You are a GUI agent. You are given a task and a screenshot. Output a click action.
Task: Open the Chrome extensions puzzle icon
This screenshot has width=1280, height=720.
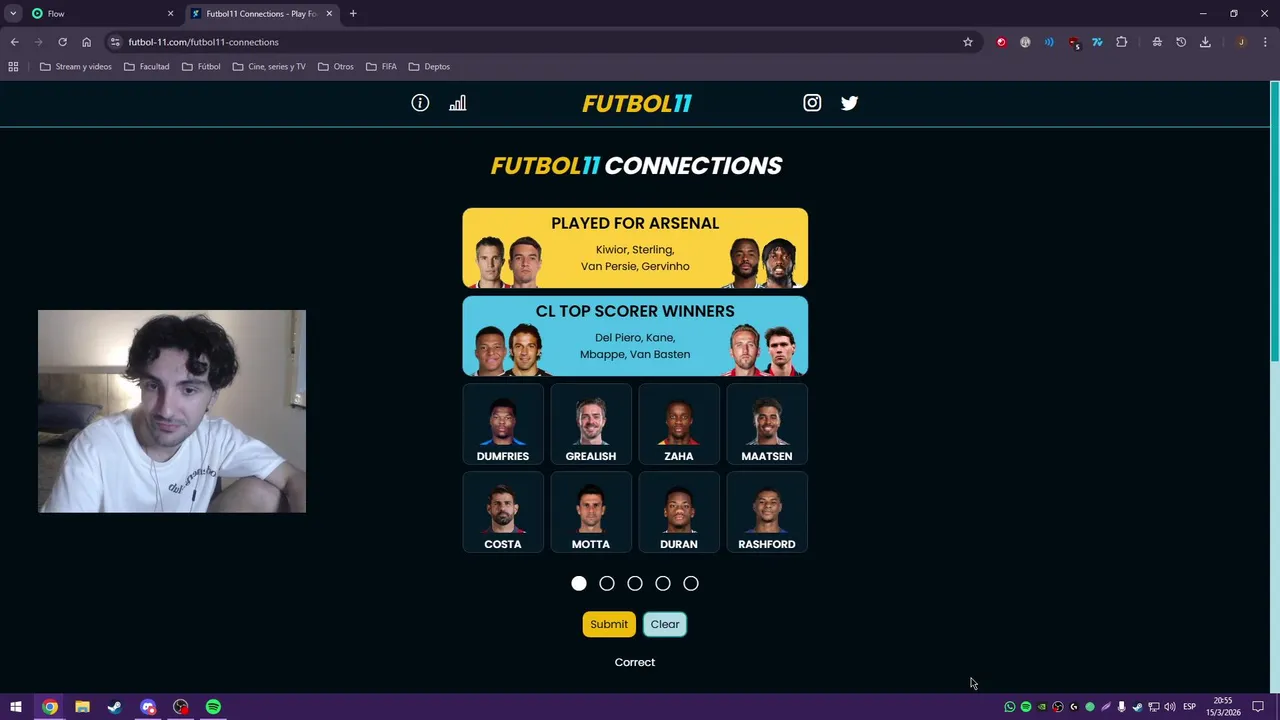[x=1121, y=42]
